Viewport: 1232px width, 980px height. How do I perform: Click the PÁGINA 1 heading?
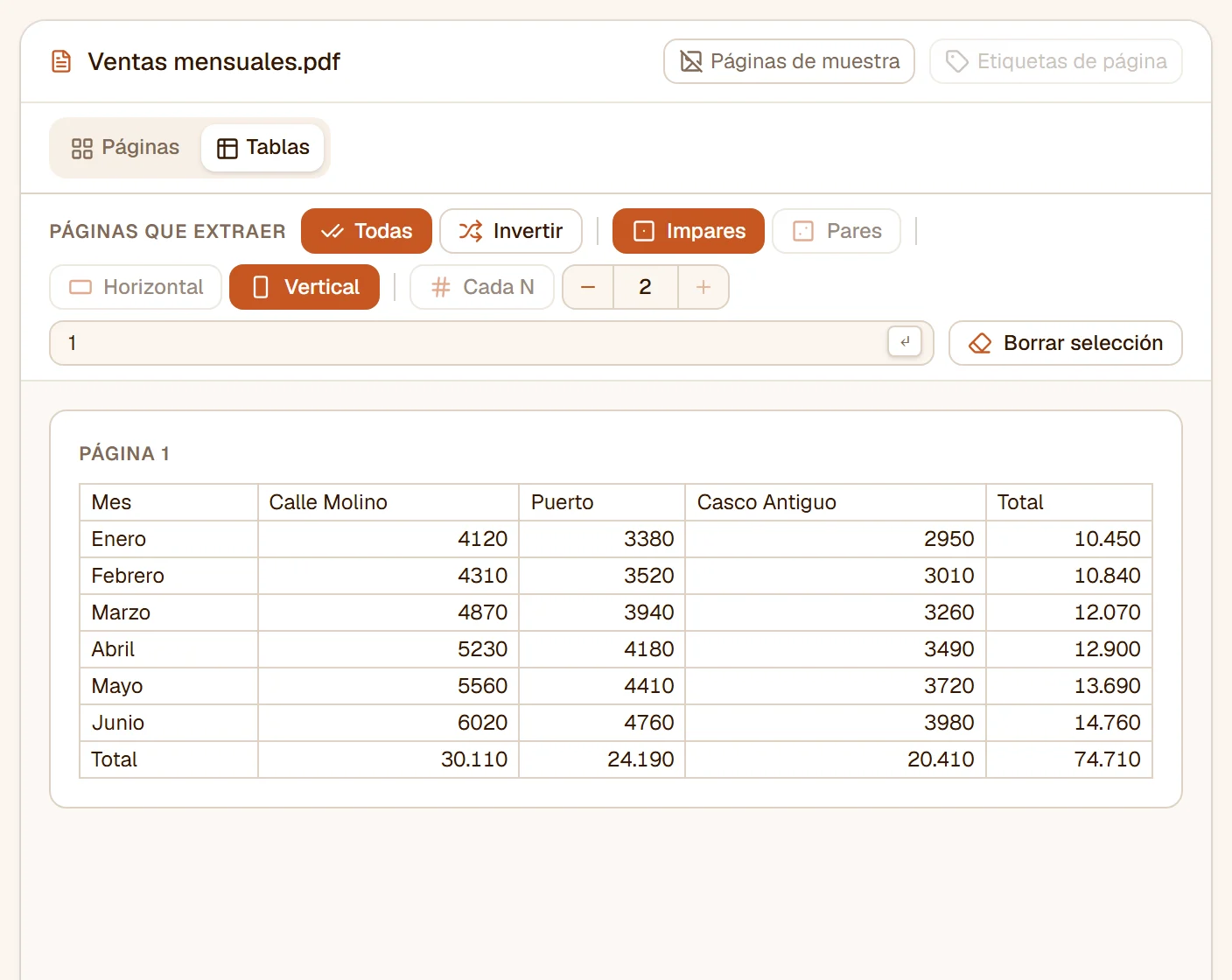click(x=124, y=453)
